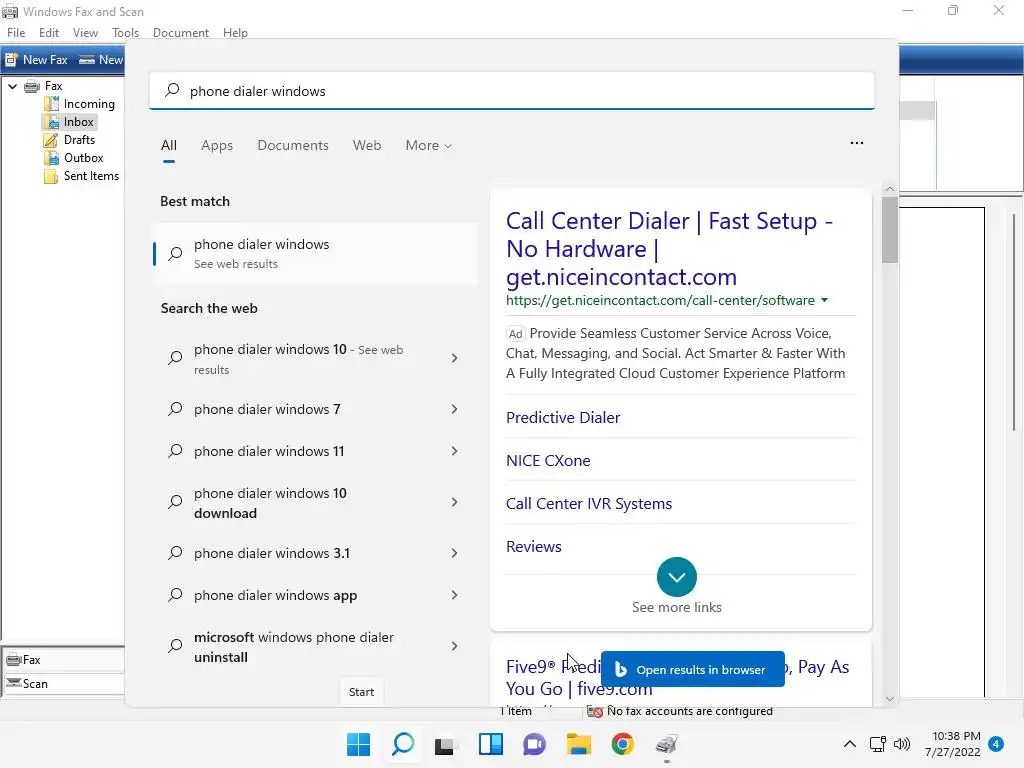Open the notification count badge
Screen dimensions: 1024x768
point(996,744)
